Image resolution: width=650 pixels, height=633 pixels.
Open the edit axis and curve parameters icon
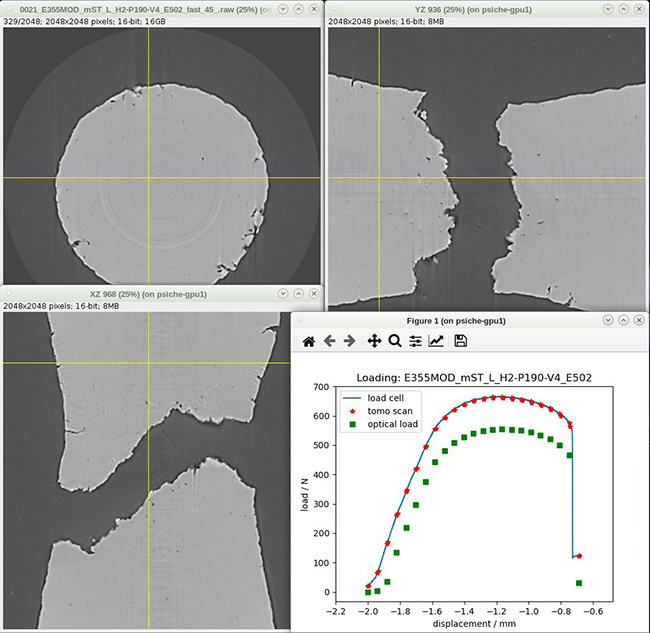point(436,341)
